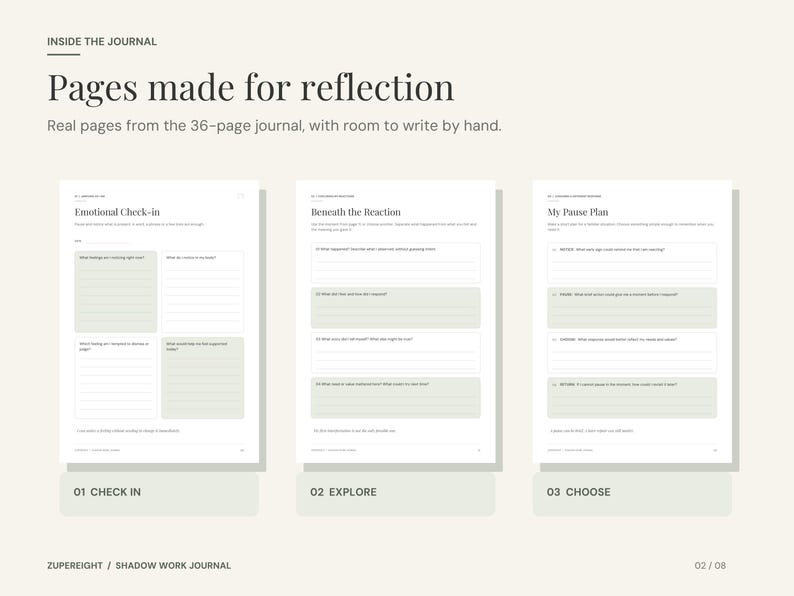Open the Beneath the Reaction page preview
The height and width of the screenshot is (596, 794).
coord(395,322)
